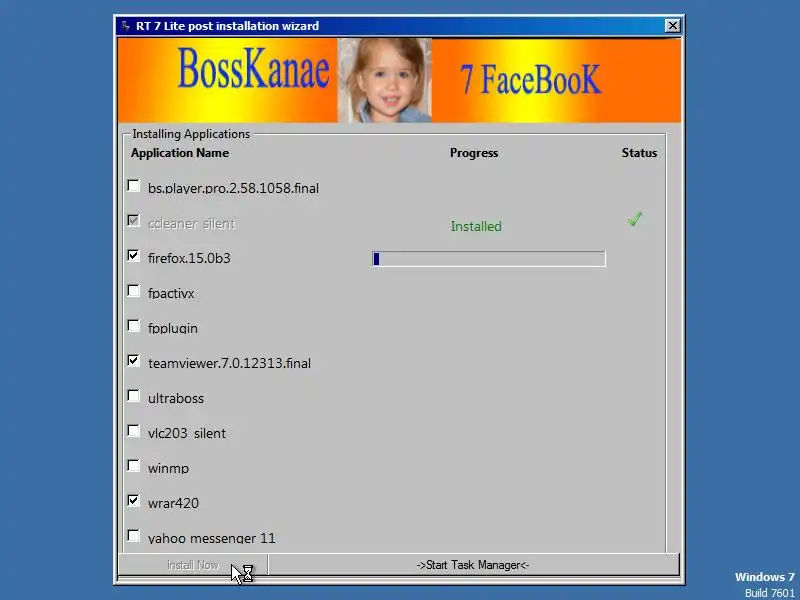This screenshot has height=600, width=800.
Task: Click the yahoo messenger 11 label
Action: 212,538
